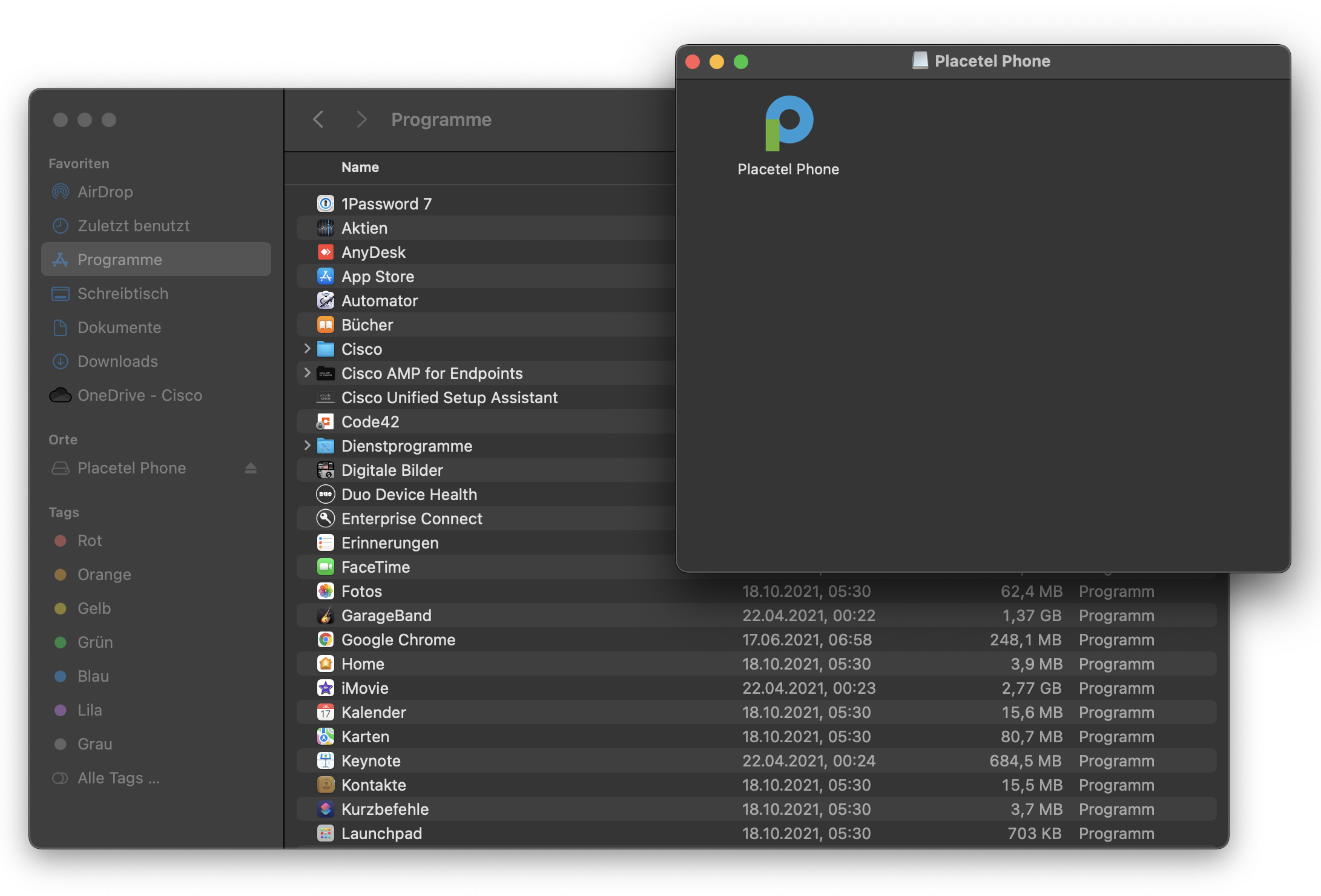Select the Kontakte app icon

click(326, 785)
